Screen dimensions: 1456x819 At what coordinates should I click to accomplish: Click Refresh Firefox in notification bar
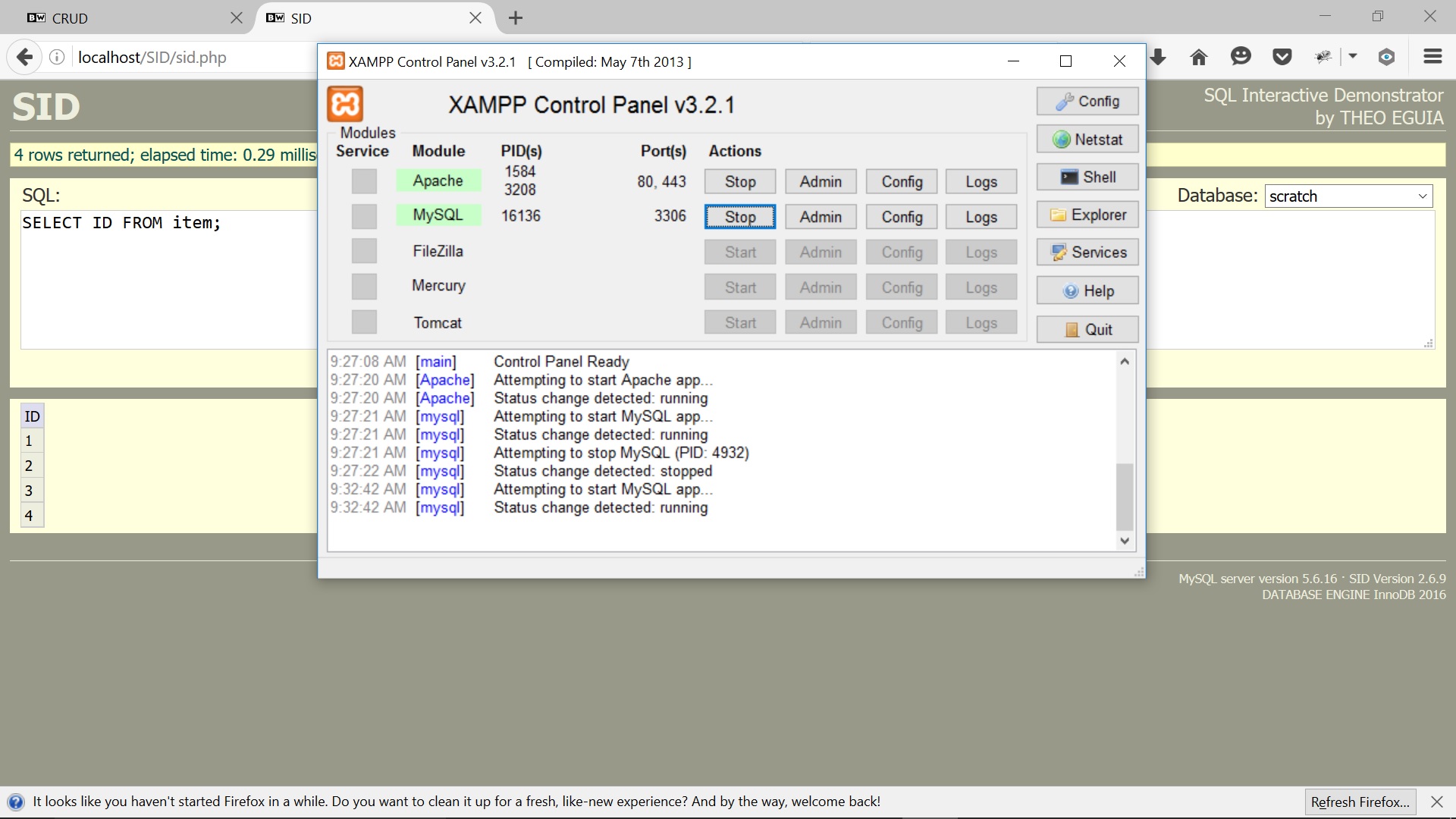point(1360,802)
